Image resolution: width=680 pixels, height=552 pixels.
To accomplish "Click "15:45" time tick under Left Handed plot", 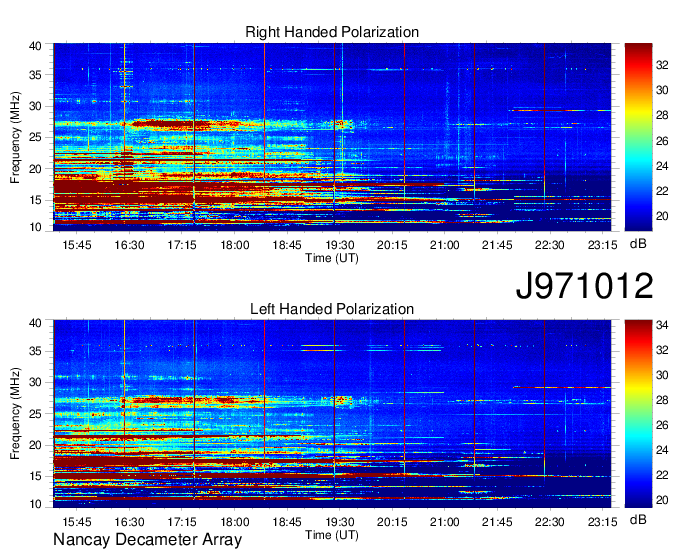I will coord(77,522).
